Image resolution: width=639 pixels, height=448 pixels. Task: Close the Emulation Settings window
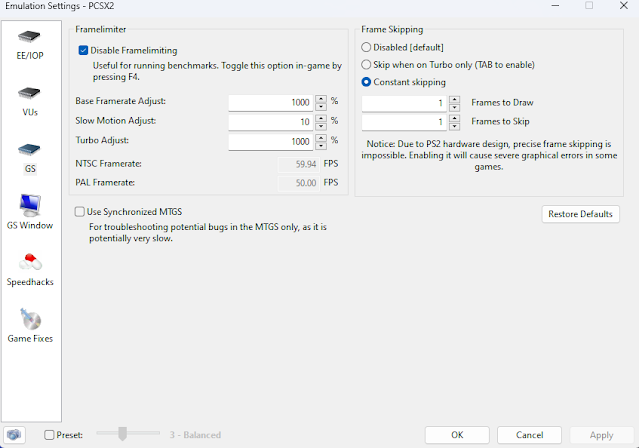point(624,6)
